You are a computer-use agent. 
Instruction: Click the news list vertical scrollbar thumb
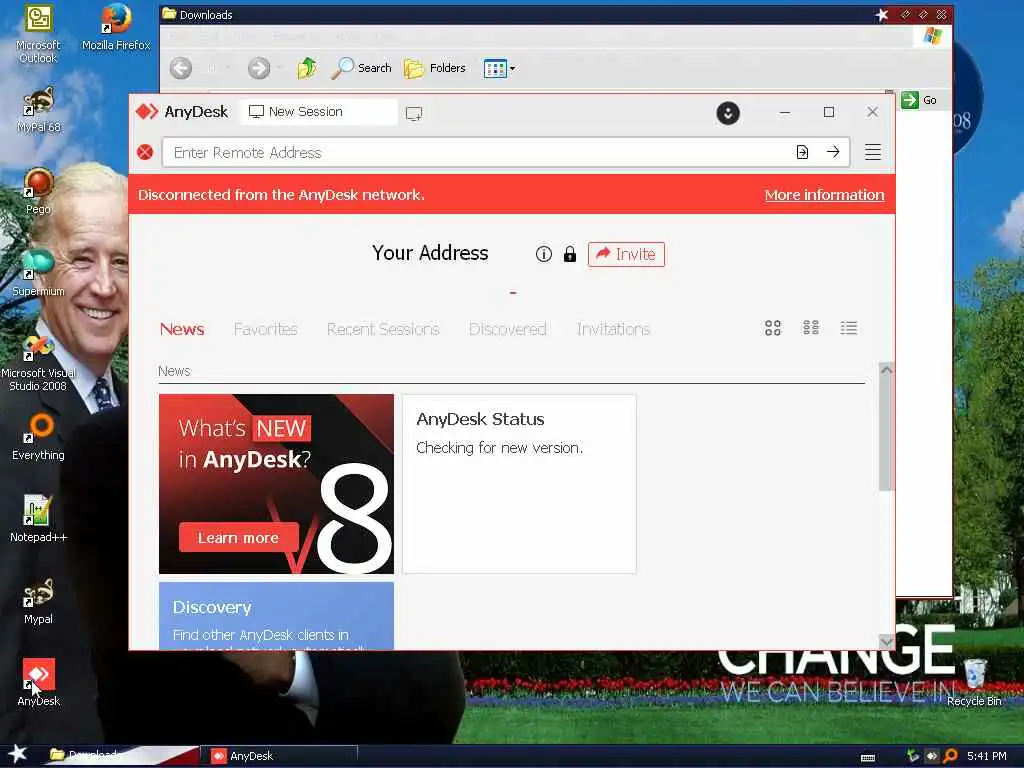coord(886,434)
